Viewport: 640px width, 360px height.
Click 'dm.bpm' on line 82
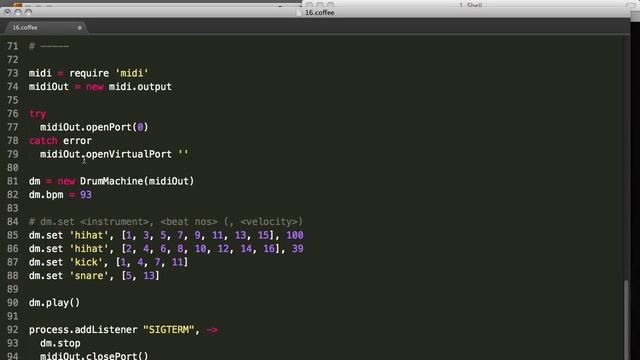point(46,194)
